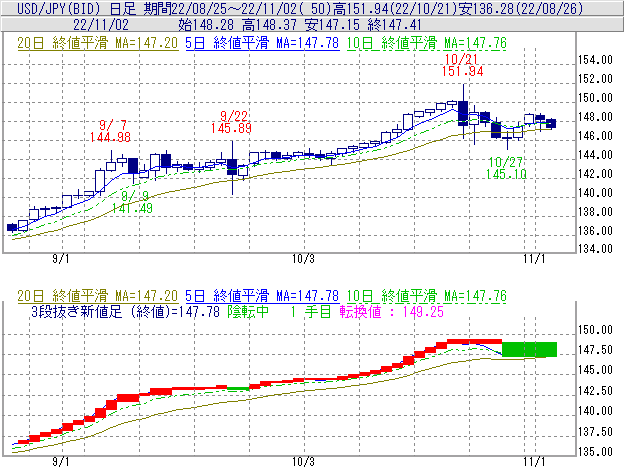
Task: Click the 10/3 date label under lower chart
Action: [303, 461]
